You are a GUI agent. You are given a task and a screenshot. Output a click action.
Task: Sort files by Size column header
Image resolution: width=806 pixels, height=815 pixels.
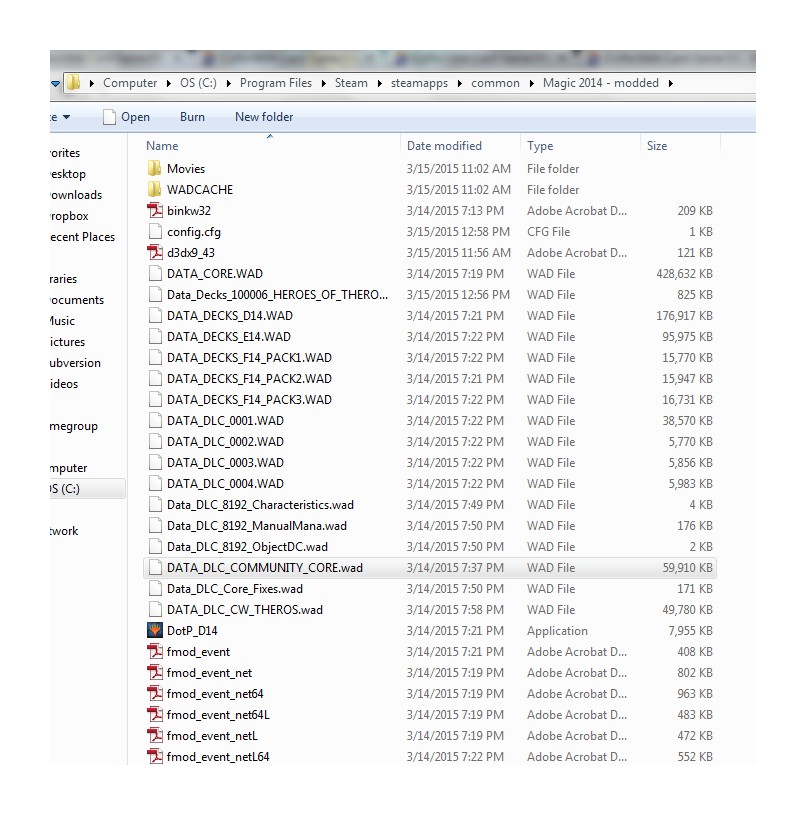pos(657,146)
